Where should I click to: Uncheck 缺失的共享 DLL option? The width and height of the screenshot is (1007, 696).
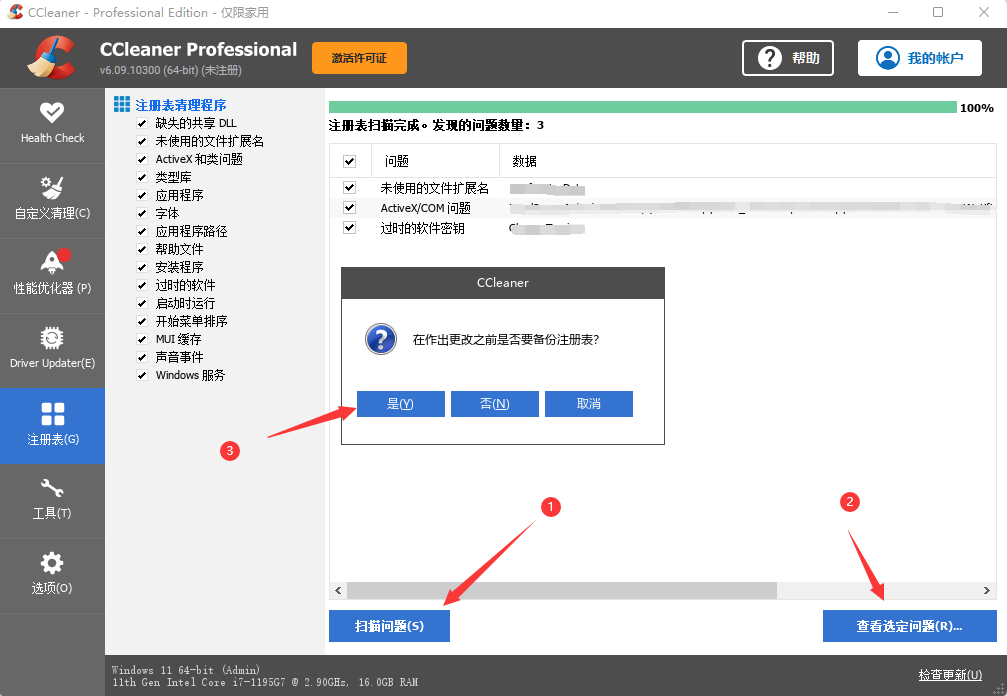142,123
